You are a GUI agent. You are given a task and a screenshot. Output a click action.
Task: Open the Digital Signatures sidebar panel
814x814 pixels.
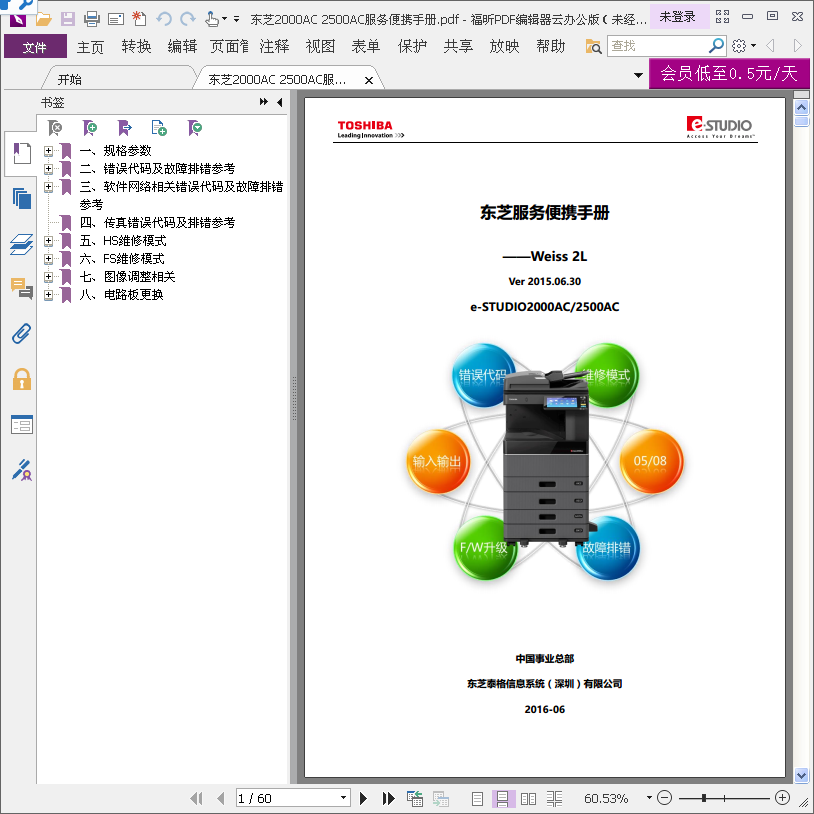[21, 470]
